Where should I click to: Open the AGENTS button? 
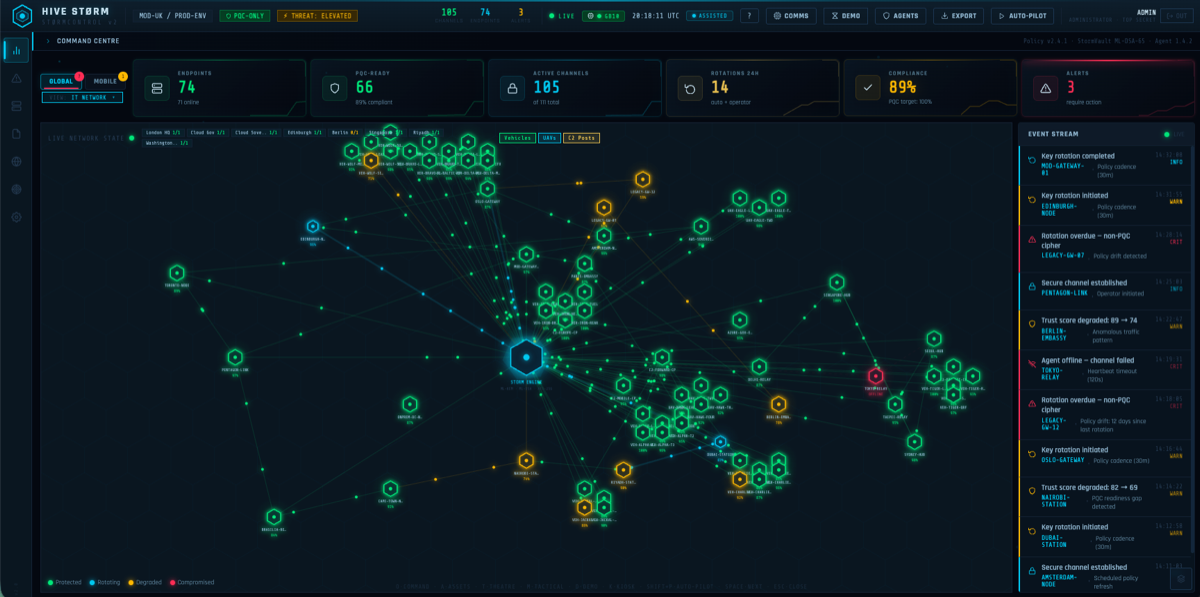click(x=900, y=16)
